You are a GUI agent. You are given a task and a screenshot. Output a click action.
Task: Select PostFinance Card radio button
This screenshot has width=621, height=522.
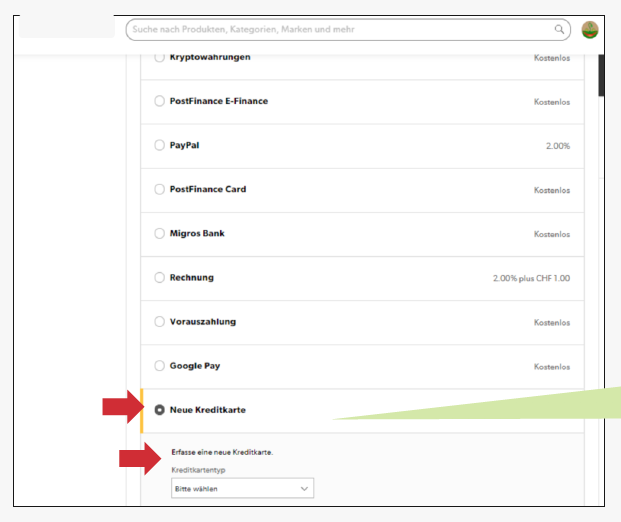159,189
